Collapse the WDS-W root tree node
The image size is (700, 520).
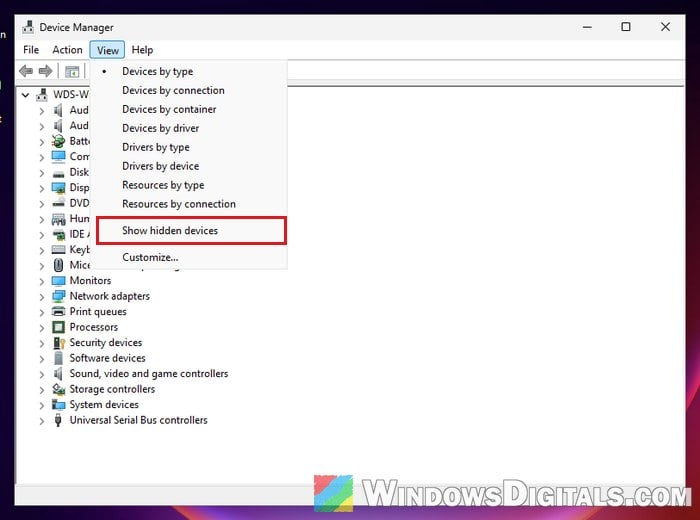click(25, 95)
